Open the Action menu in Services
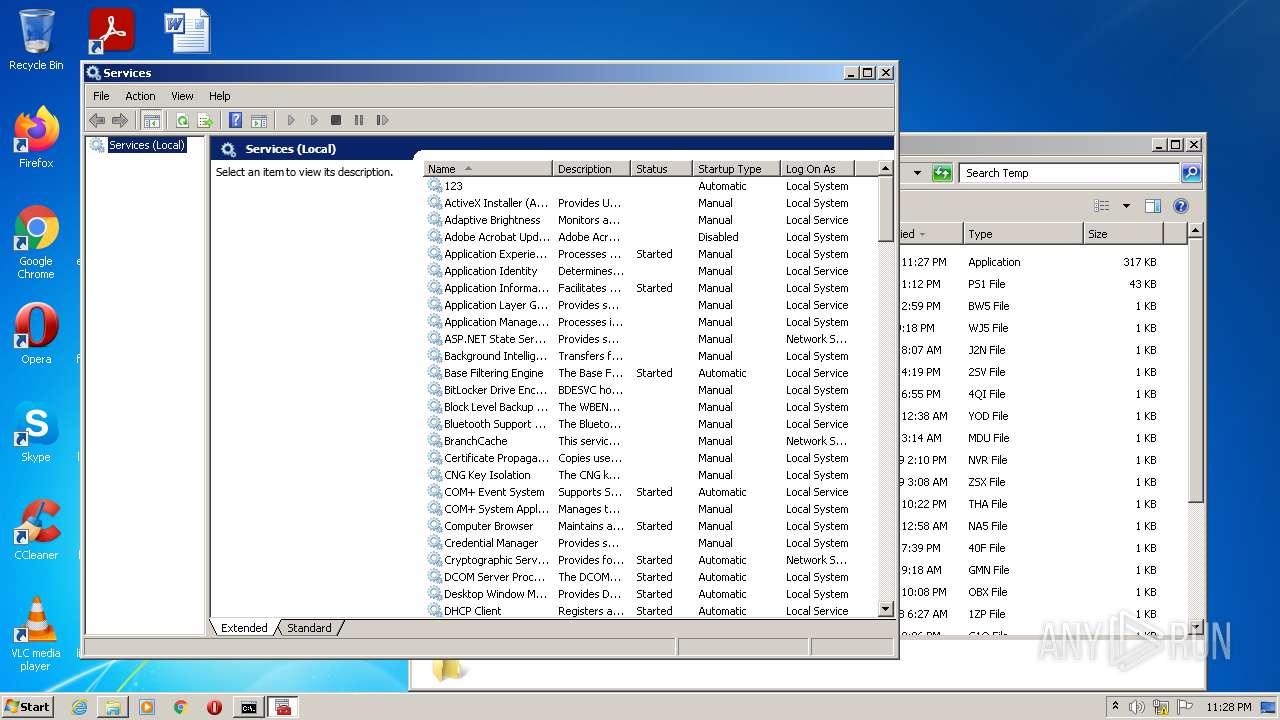 tap(140, 96)
